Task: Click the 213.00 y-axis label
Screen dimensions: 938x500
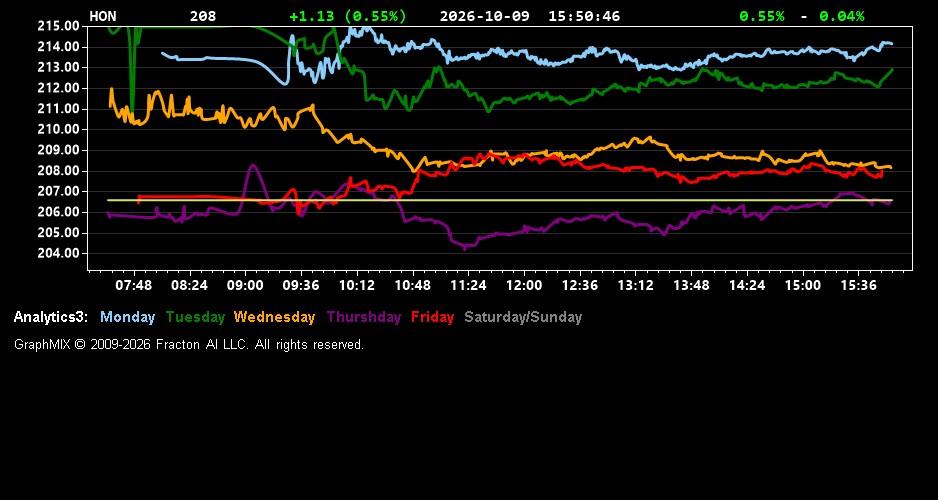Action: 59,67
